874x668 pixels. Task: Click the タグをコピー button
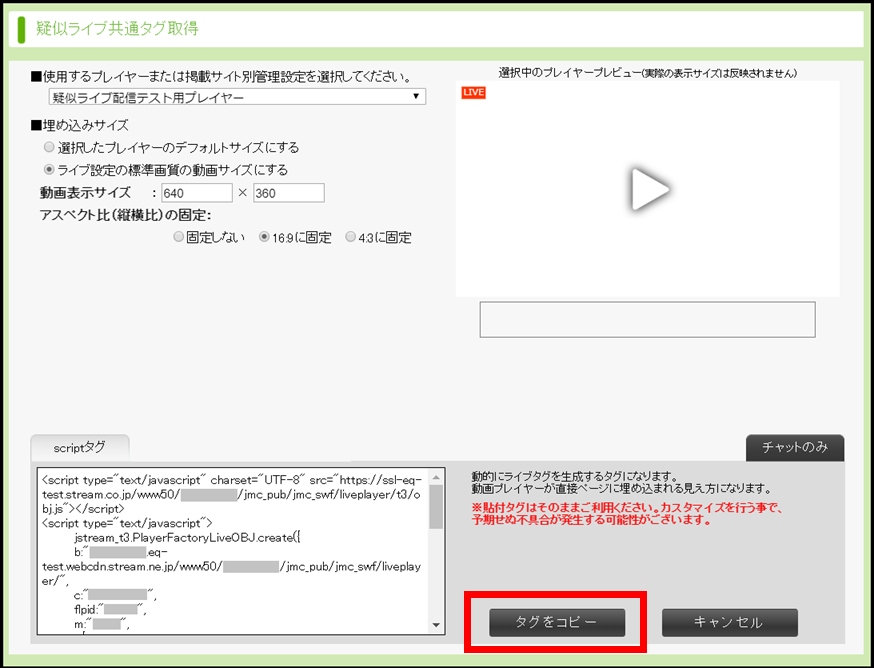(x=557, y=622)
